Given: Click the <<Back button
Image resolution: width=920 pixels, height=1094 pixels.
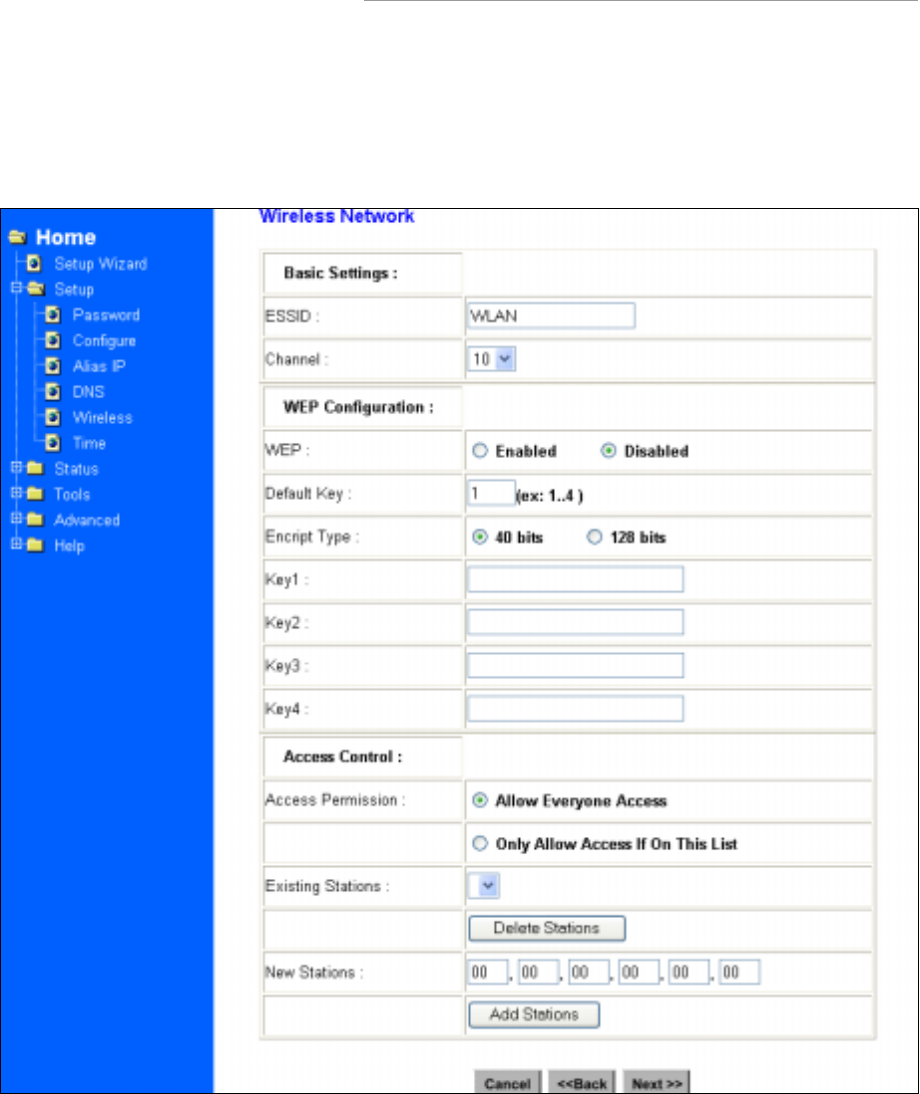Looking at the screenshot, I should 582,1082.
